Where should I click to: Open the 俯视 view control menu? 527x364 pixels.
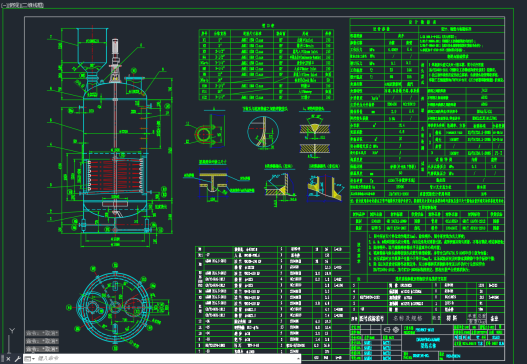coord(13,5)
